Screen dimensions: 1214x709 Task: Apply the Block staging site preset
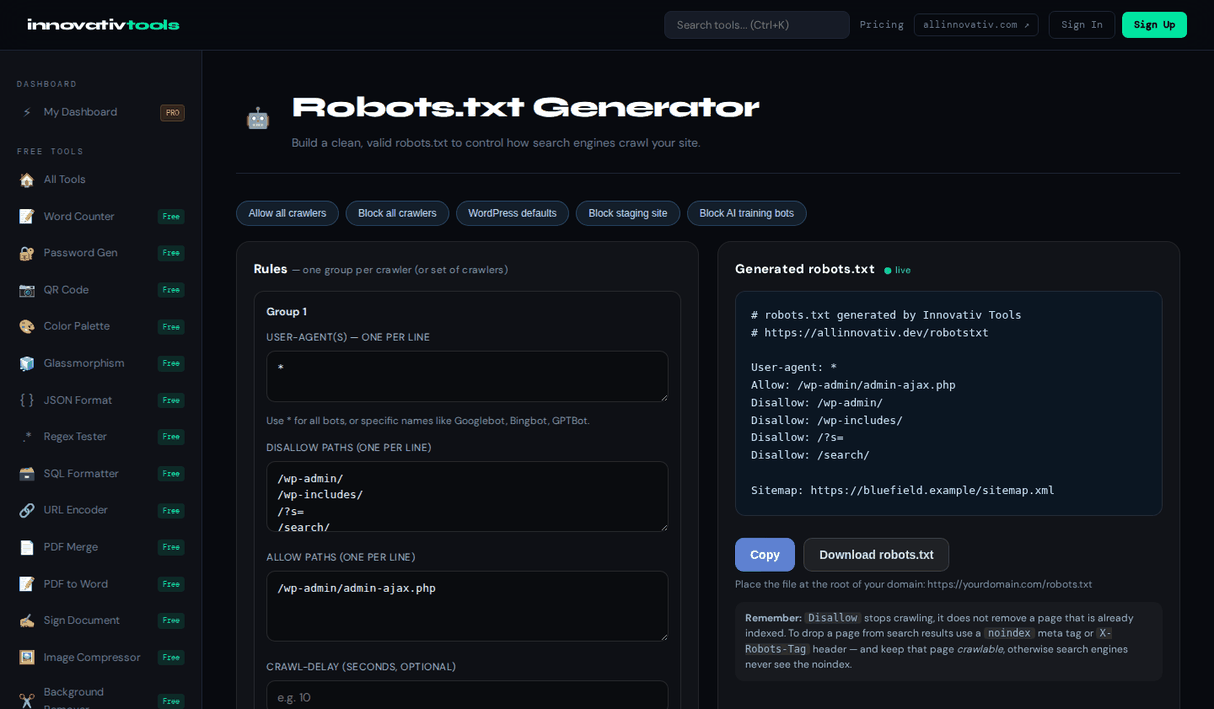(628, 213)
